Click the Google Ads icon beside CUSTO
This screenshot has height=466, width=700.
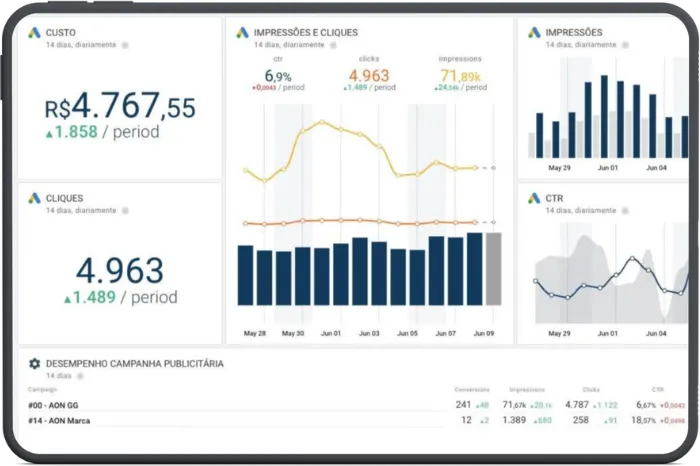click(x=34, y=33)
